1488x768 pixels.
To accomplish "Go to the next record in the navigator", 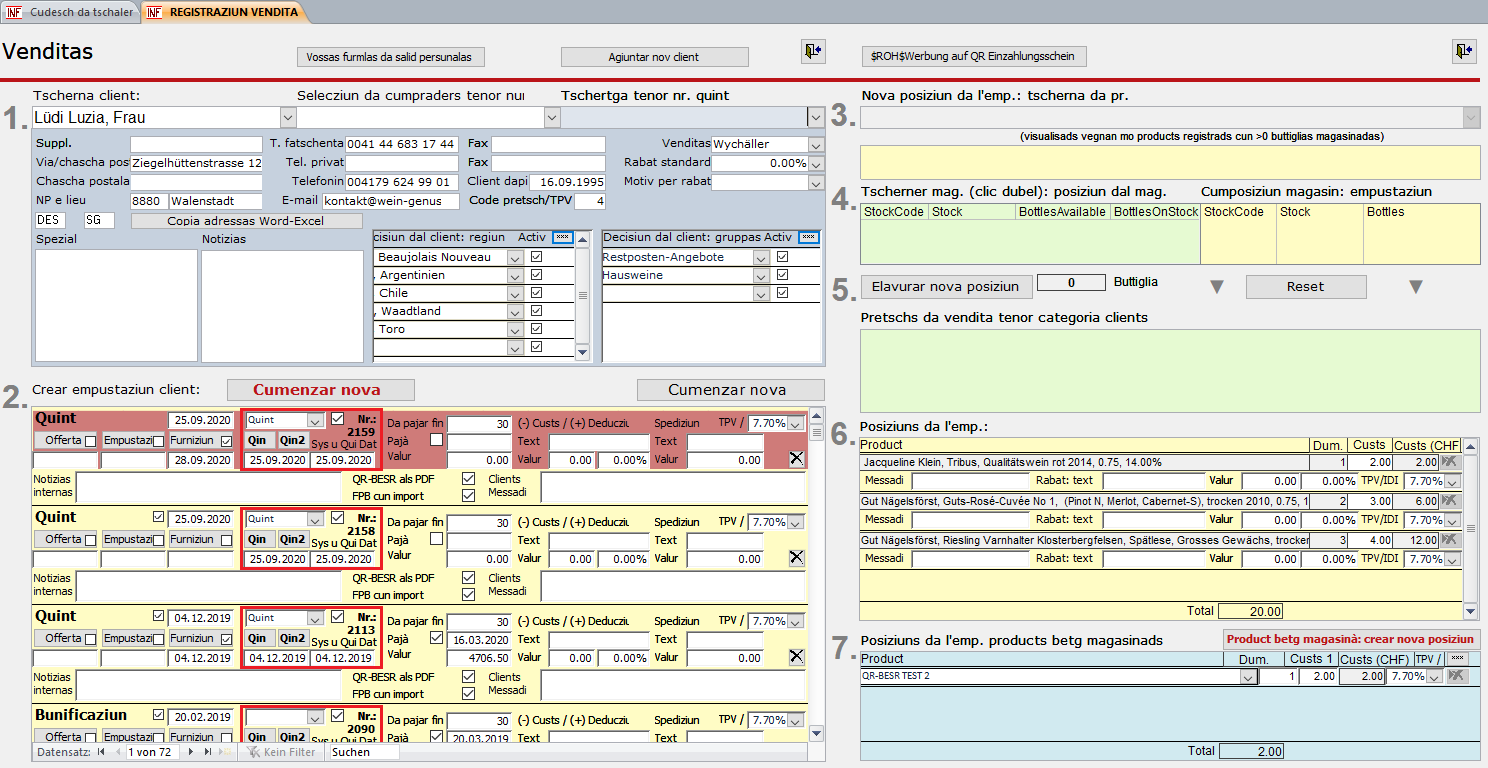I will (191, 752).
